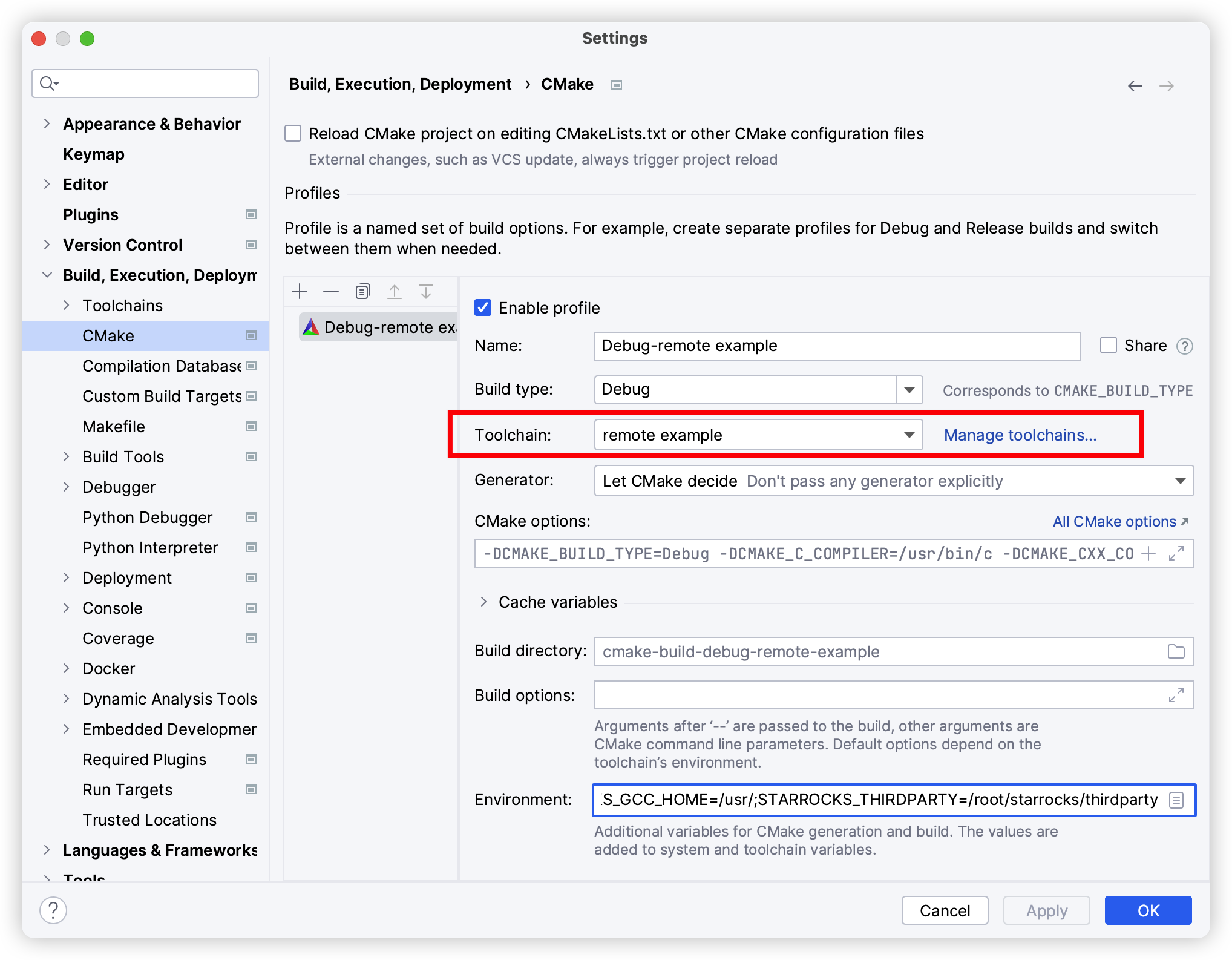Click the Share help question mark
The width and height of the screenshot is (1232, 960).
tap(1184, 346)
